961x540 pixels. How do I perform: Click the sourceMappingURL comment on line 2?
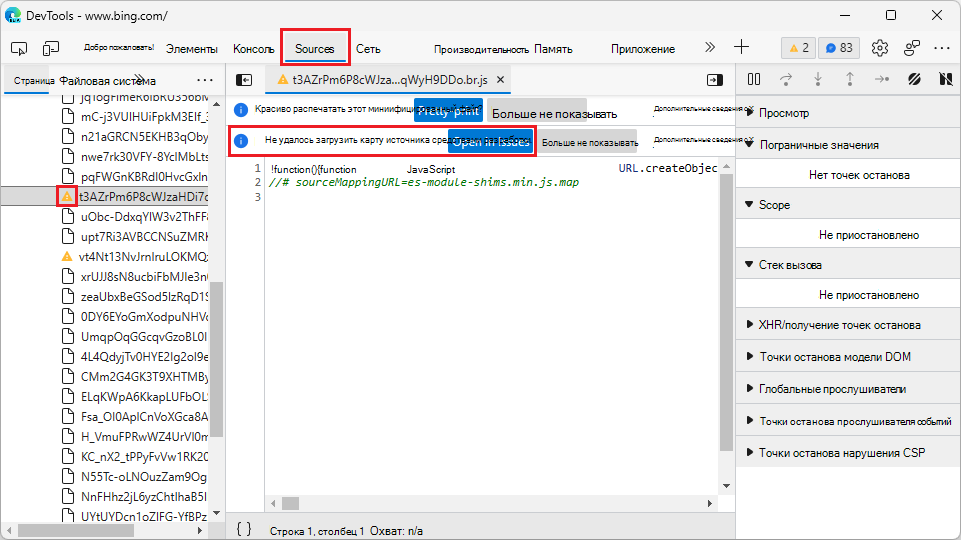424,182
